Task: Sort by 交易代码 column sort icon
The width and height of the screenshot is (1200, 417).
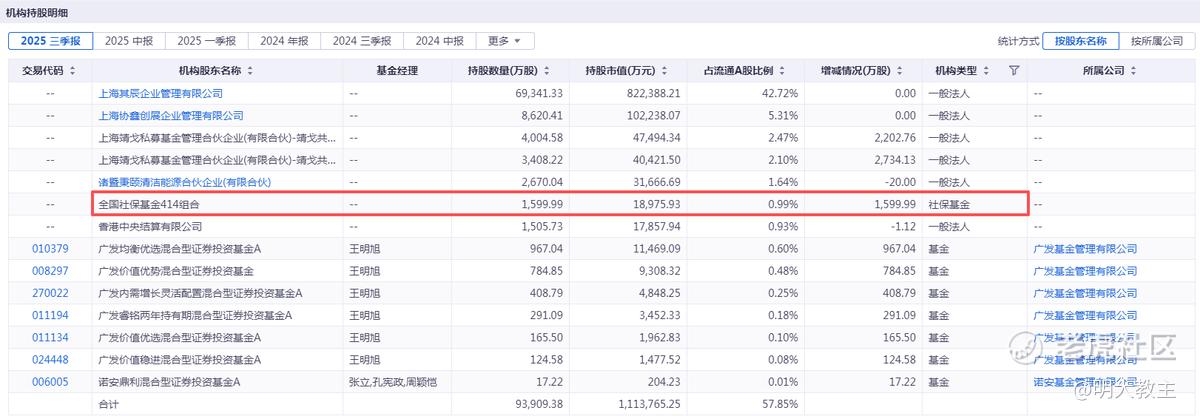Action: (72, 71)
